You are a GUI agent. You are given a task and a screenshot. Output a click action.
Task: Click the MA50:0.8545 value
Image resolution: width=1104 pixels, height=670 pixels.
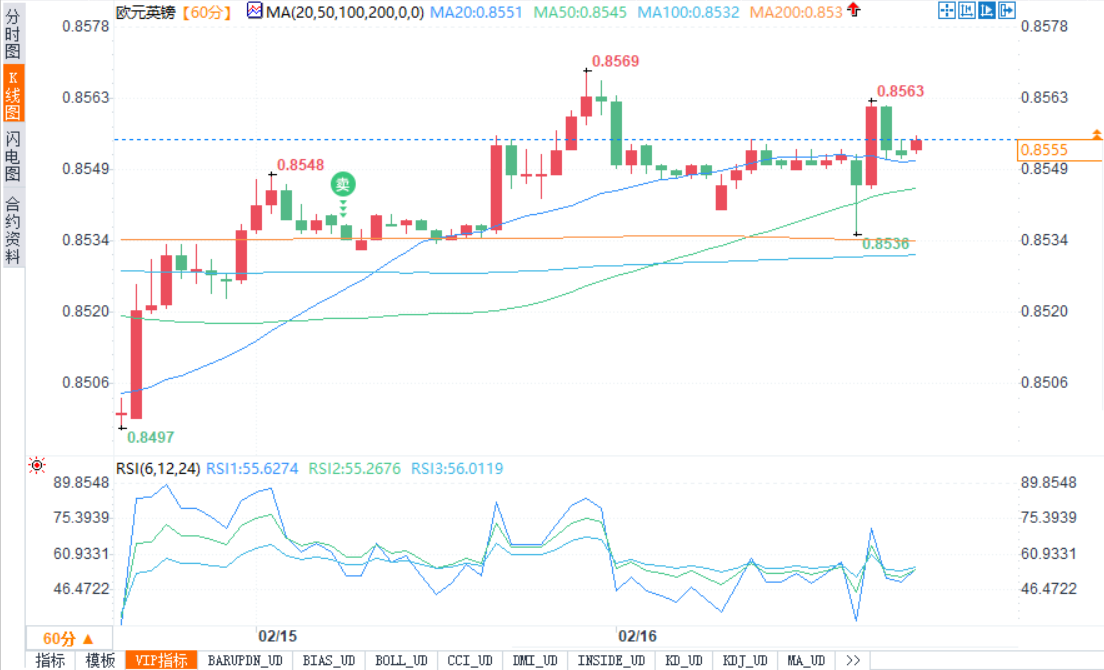pos(580,12)
